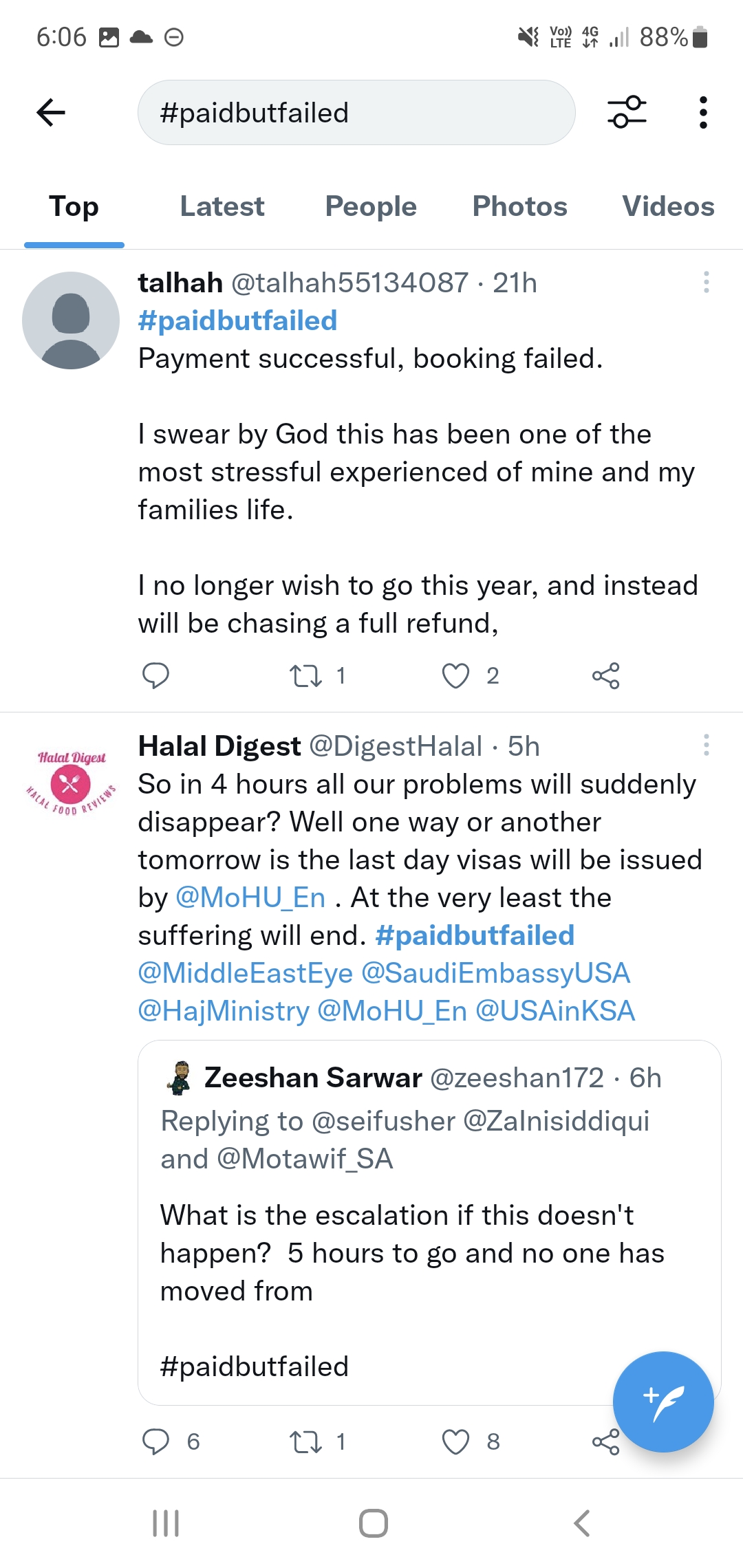Open talhah's tweet options menu
The image size is (743, 1568).
pyautogui.click(x=706, y=282)
